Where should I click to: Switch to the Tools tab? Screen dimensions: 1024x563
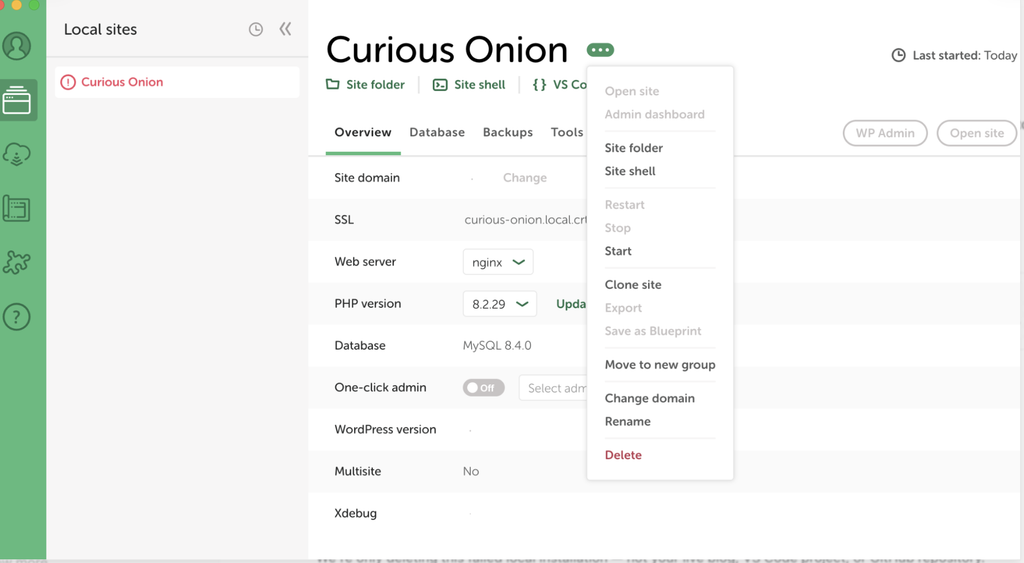[567, 133]
